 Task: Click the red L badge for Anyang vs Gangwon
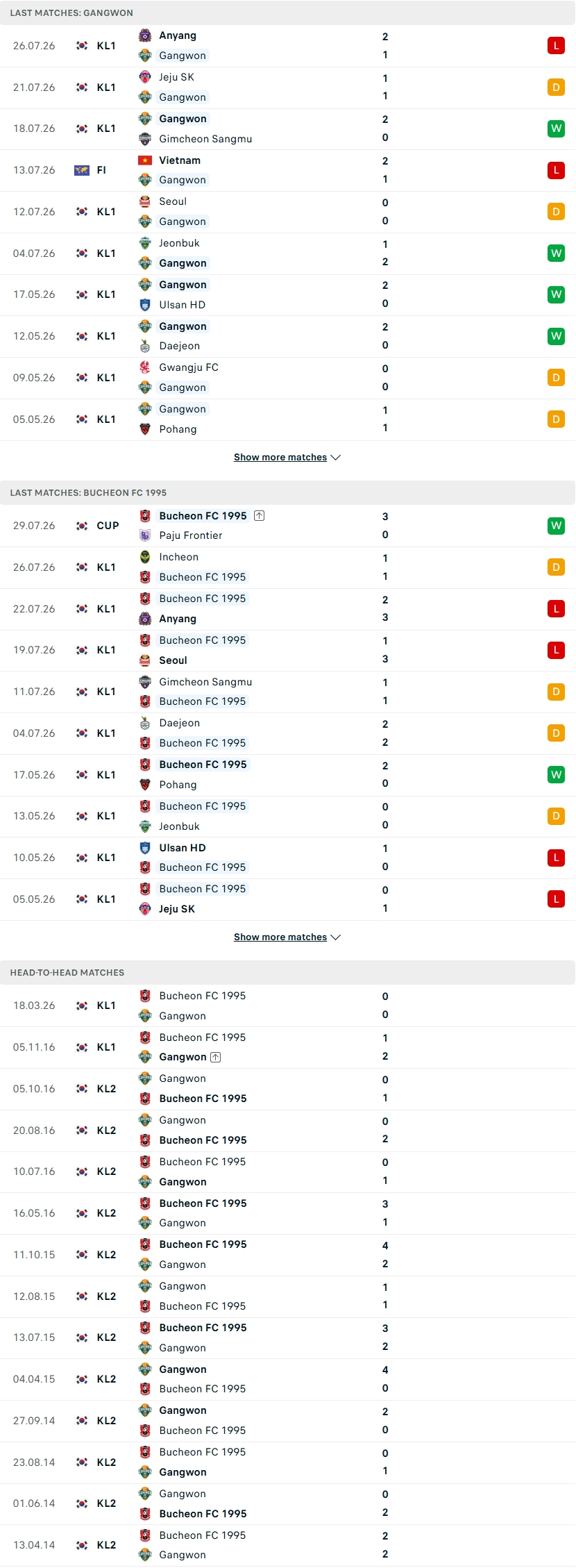click(556, 46)
